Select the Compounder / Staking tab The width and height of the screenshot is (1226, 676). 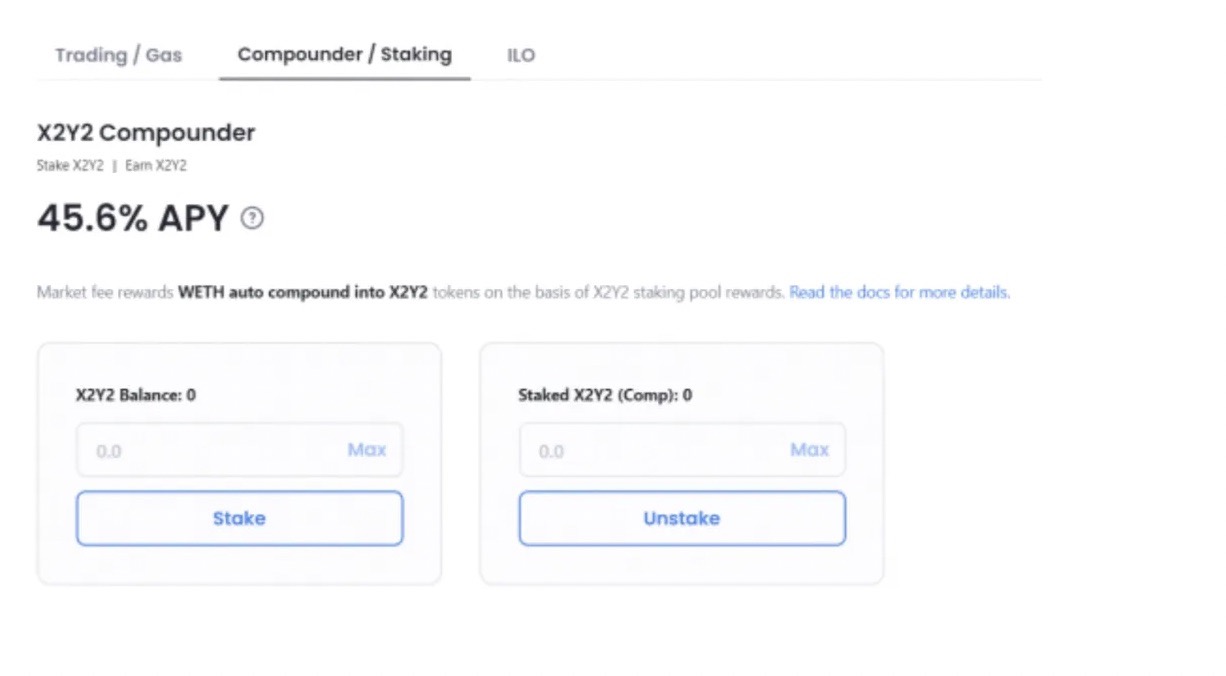[x=343, y=54]
